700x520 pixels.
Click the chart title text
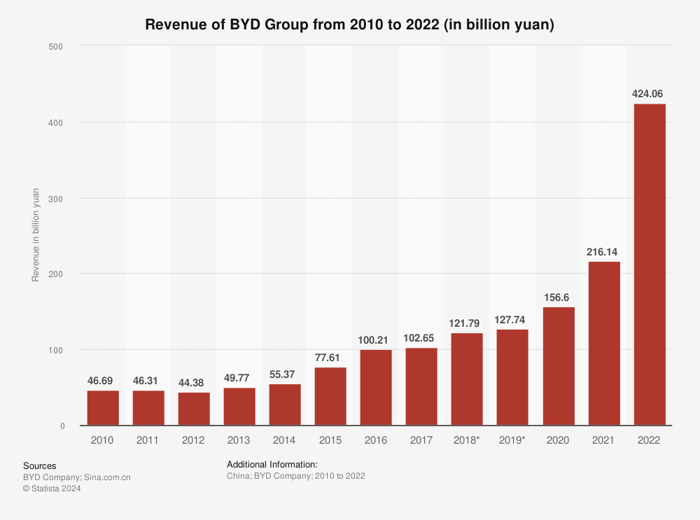(x=350, y=22)
